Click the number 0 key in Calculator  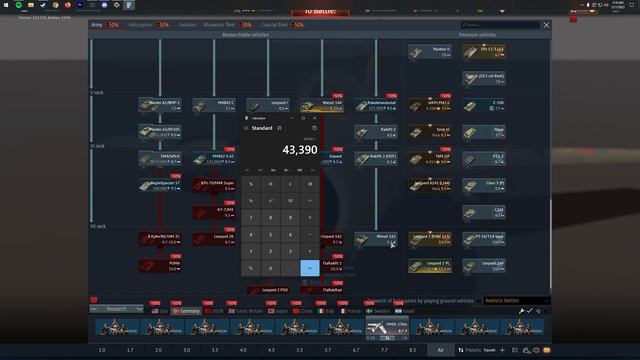tap(271, 268)
